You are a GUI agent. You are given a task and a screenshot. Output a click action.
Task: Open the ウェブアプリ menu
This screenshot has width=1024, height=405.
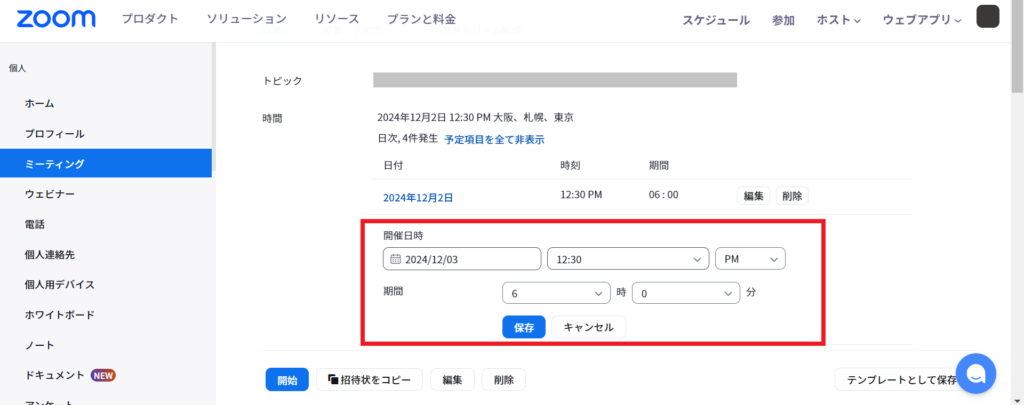(x=921, y=20)
